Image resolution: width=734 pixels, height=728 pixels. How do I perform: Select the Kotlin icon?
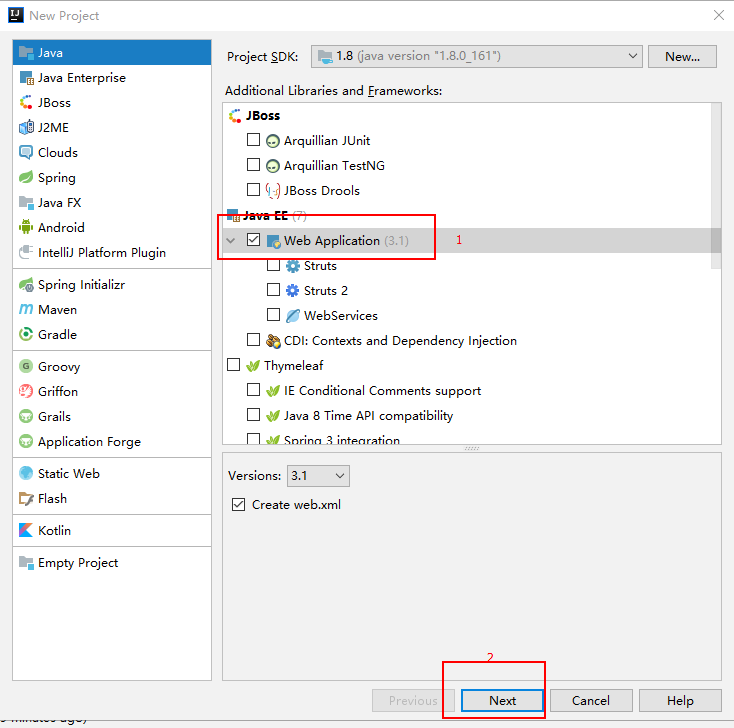click(26, 530)
